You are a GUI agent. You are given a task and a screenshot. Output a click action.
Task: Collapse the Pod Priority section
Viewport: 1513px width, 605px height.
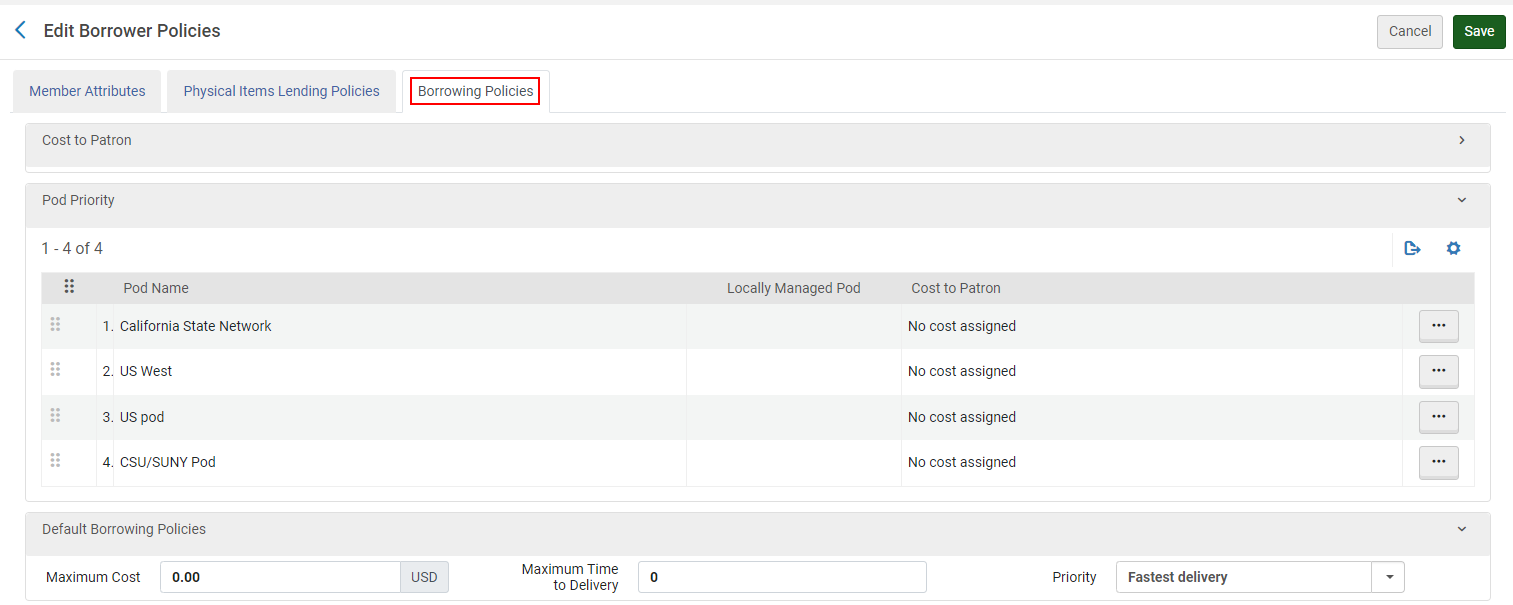click(1461, 200)
